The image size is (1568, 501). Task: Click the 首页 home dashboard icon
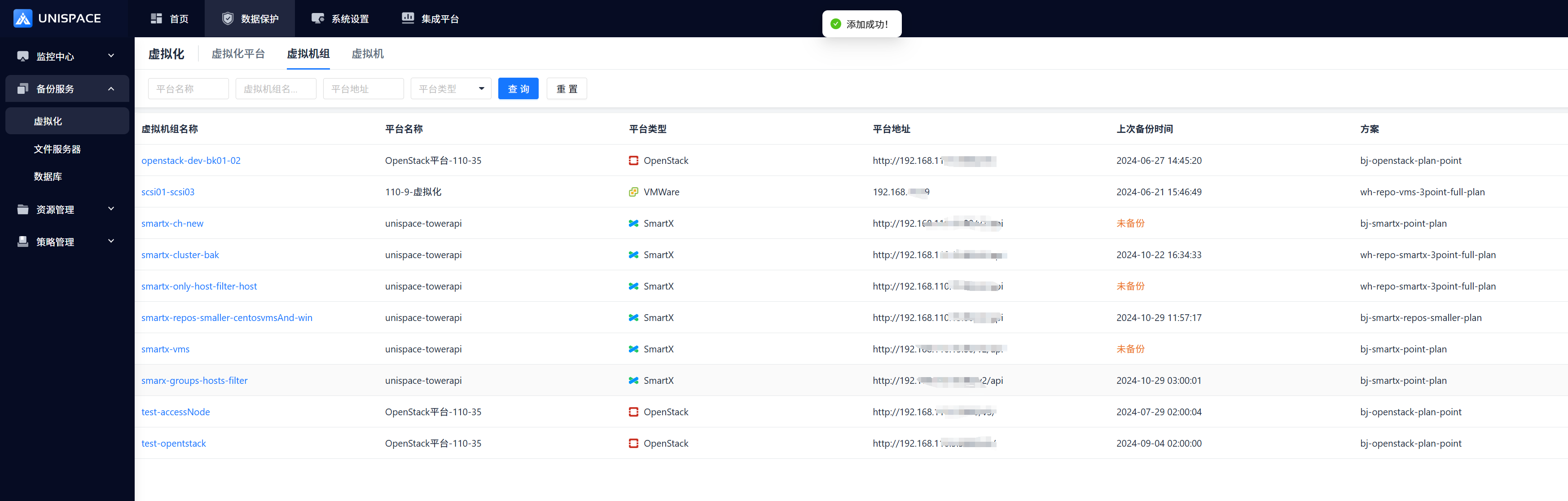pyautogui.click(x=156, y=19)
